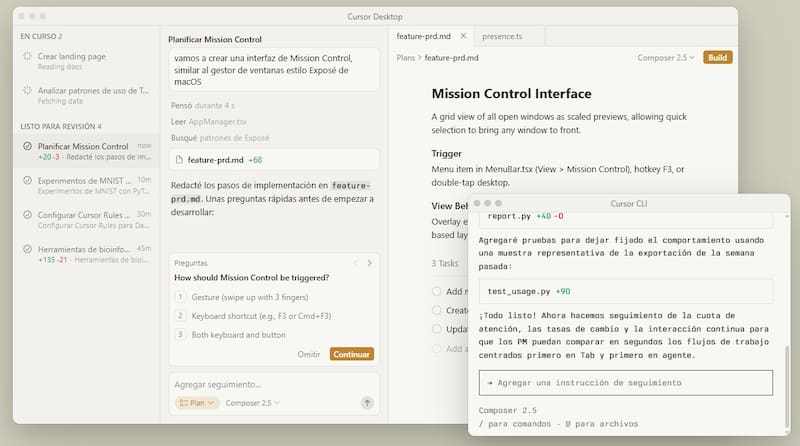Open the feature-prd.md +68 file card in chat
This screenshot has height=446, width=800.
(x=274, y=160)
